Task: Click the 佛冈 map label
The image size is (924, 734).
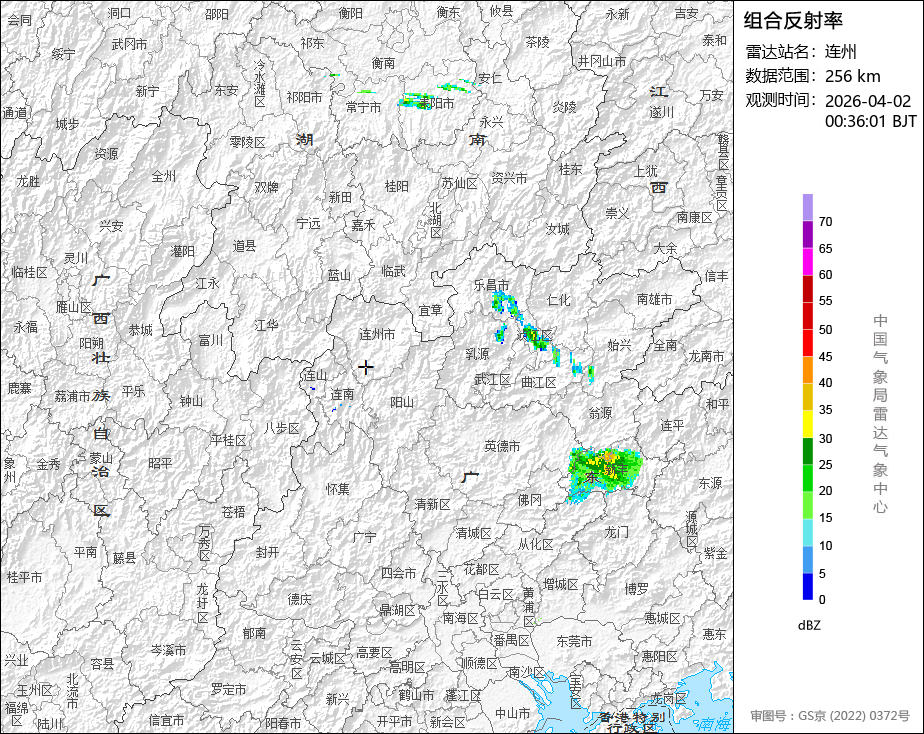Action: tap(529, 500)
